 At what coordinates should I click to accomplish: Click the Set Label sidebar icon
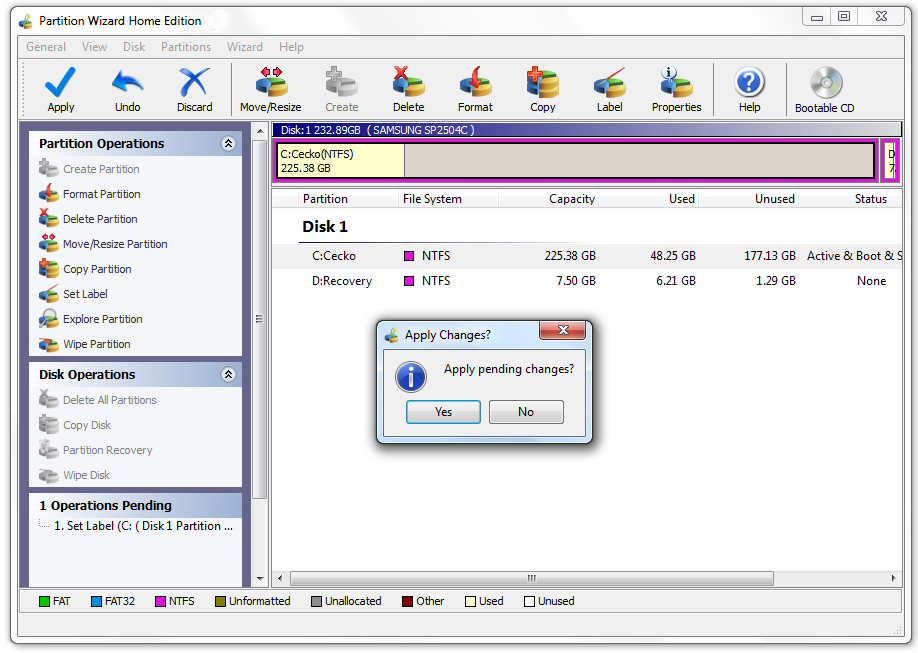click(49, 293)
